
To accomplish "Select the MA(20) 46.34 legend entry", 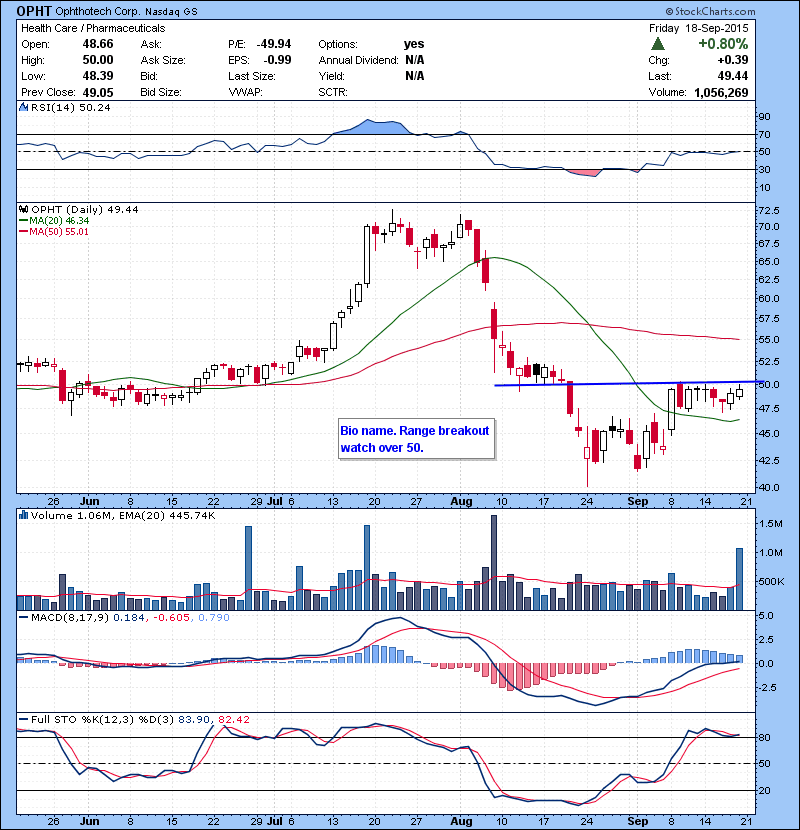I will tap(54, 221).
